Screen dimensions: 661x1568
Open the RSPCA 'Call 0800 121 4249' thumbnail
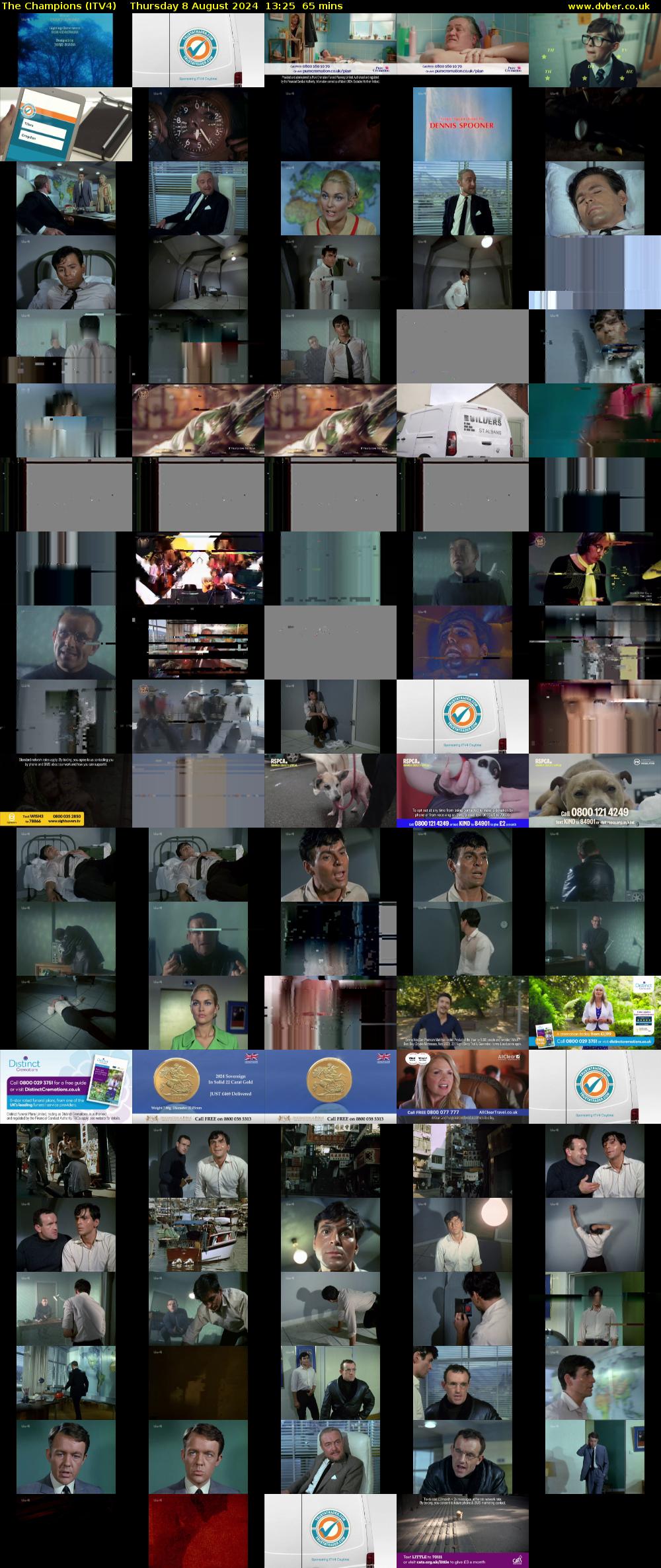(595, 791)
